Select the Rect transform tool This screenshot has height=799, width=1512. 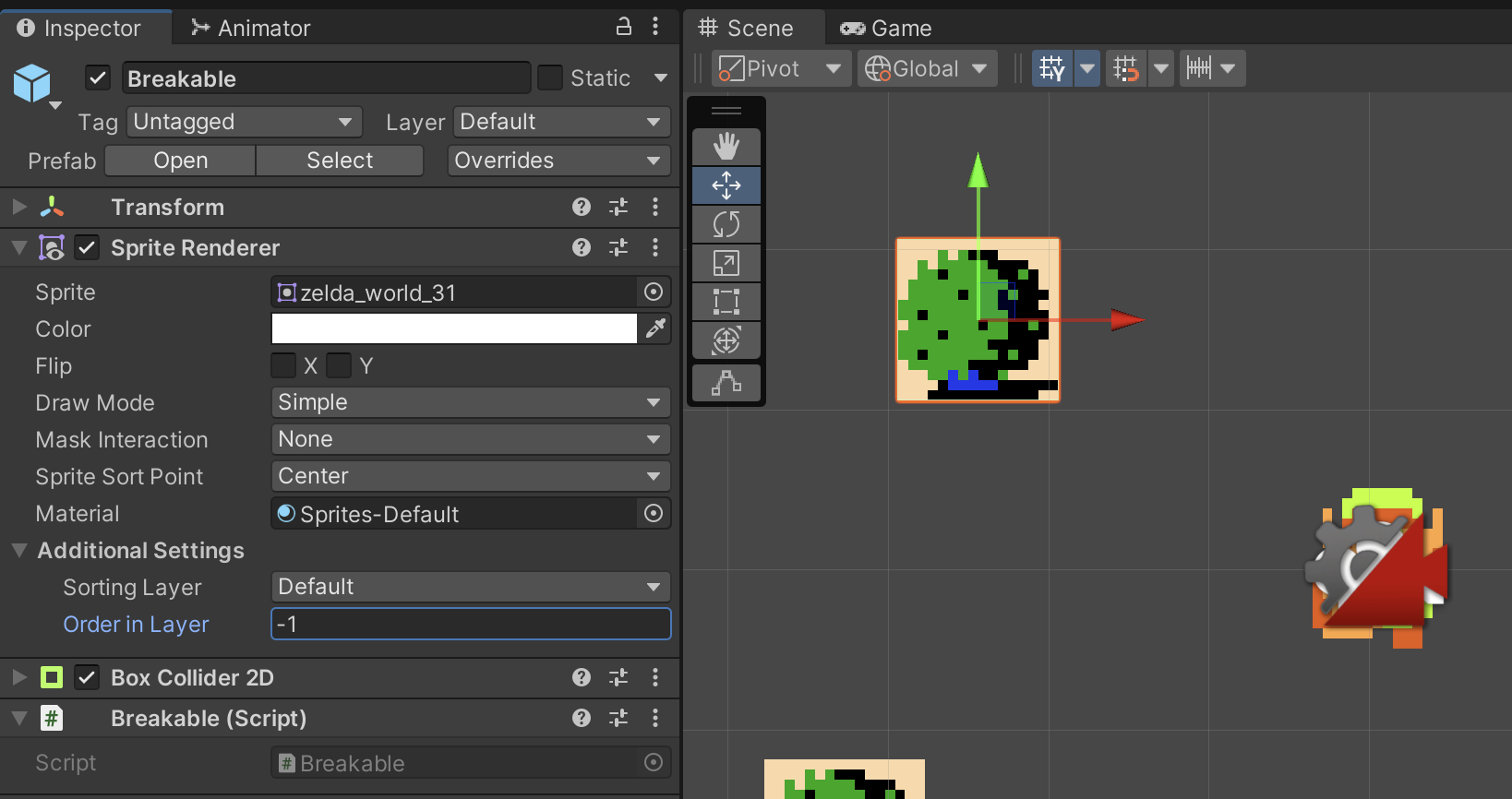[726, 302]
